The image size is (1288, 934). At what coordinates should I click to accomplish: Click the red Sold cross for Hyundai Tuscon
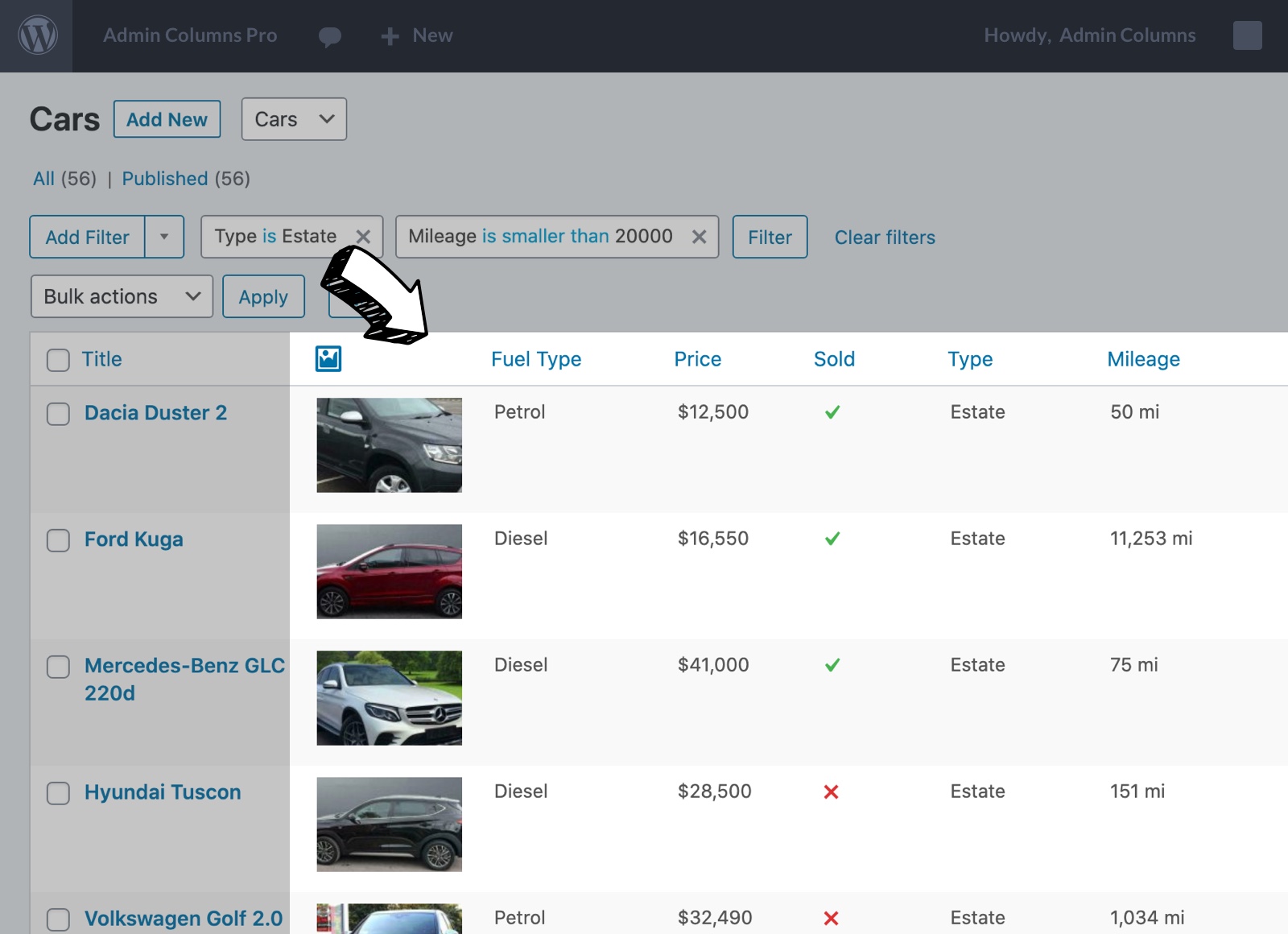[832, 791]
